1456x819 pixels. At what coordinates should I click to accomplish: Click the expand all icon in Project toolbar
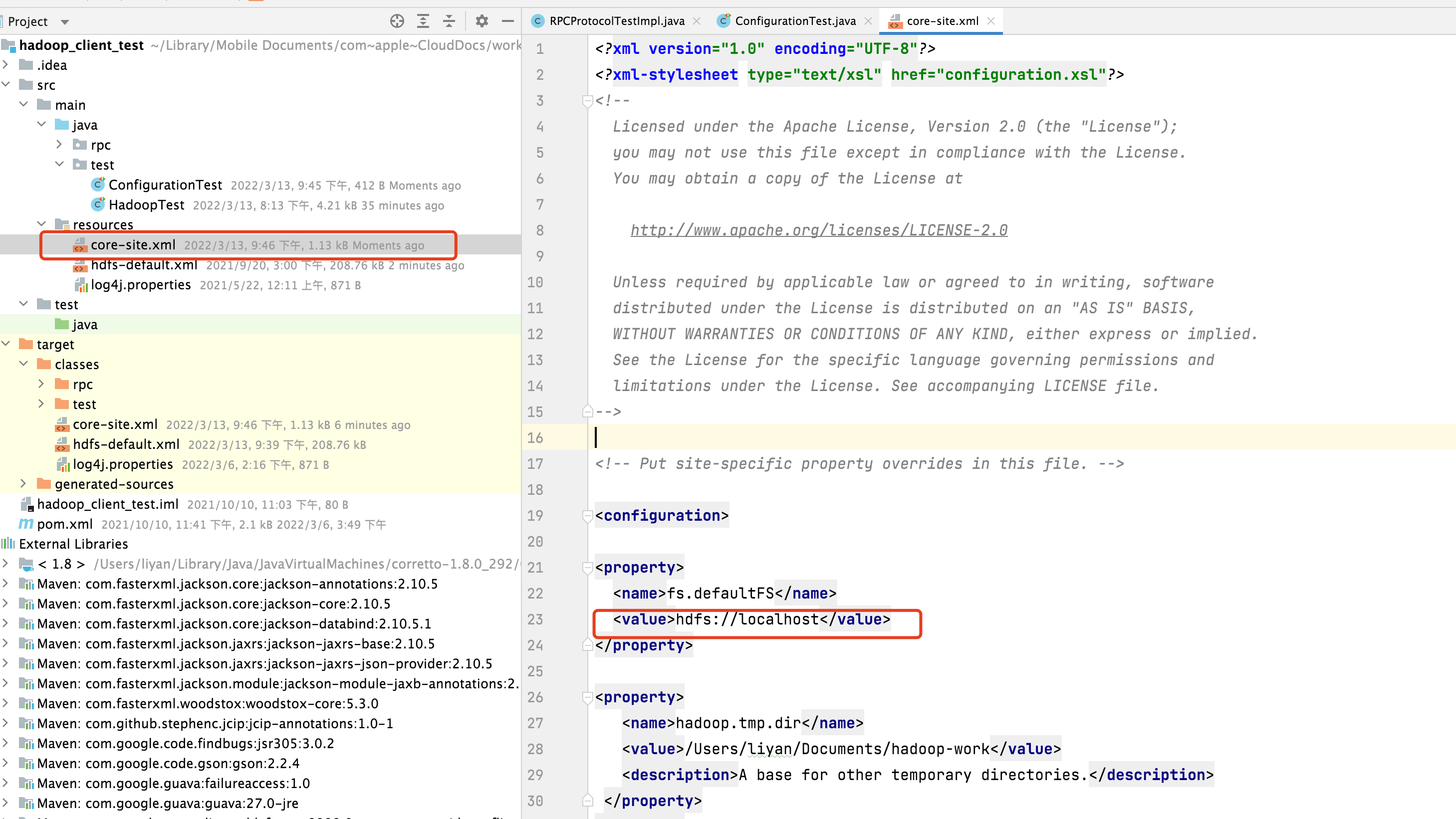click(x=423, y=21)
